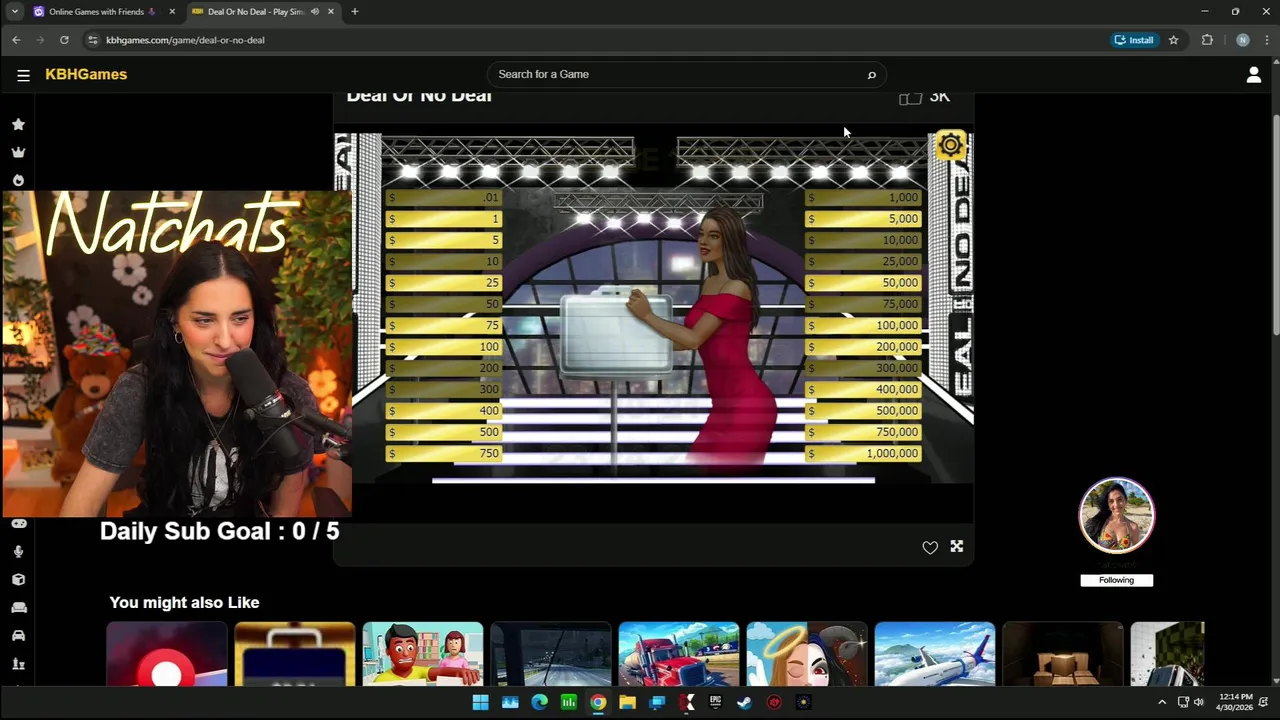1280x720 pixels.
Task: Click the Search for a Game field
Action: (x=686, y=75)
